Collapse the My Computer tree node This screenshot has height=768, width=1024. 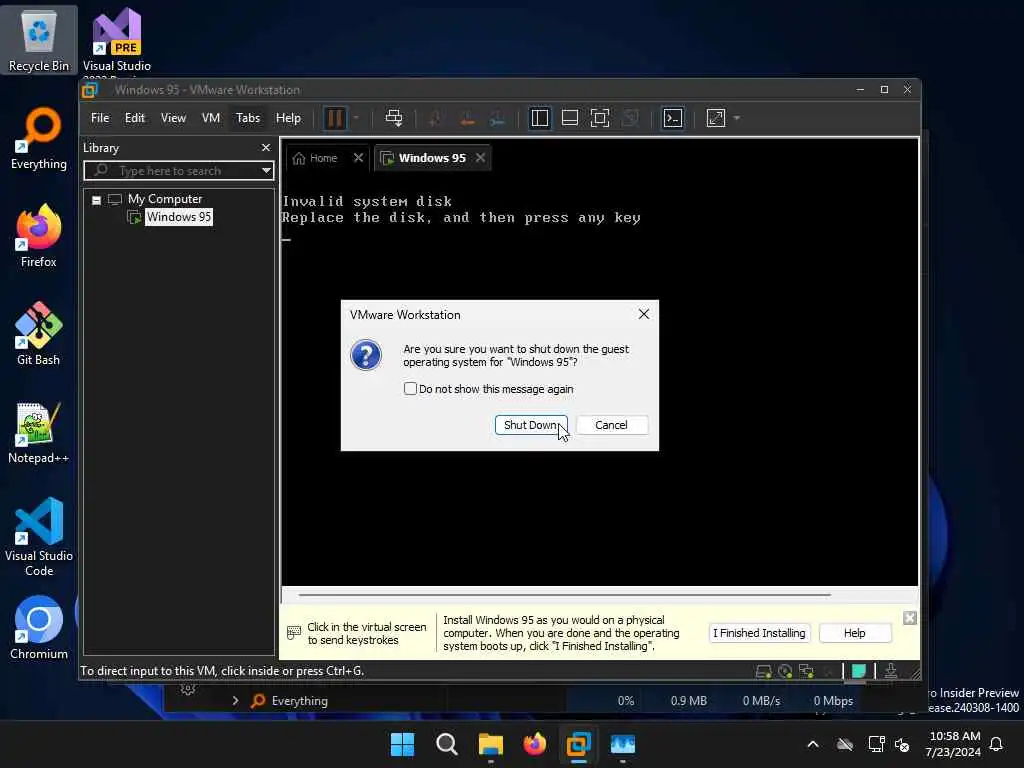click(96, 200)
